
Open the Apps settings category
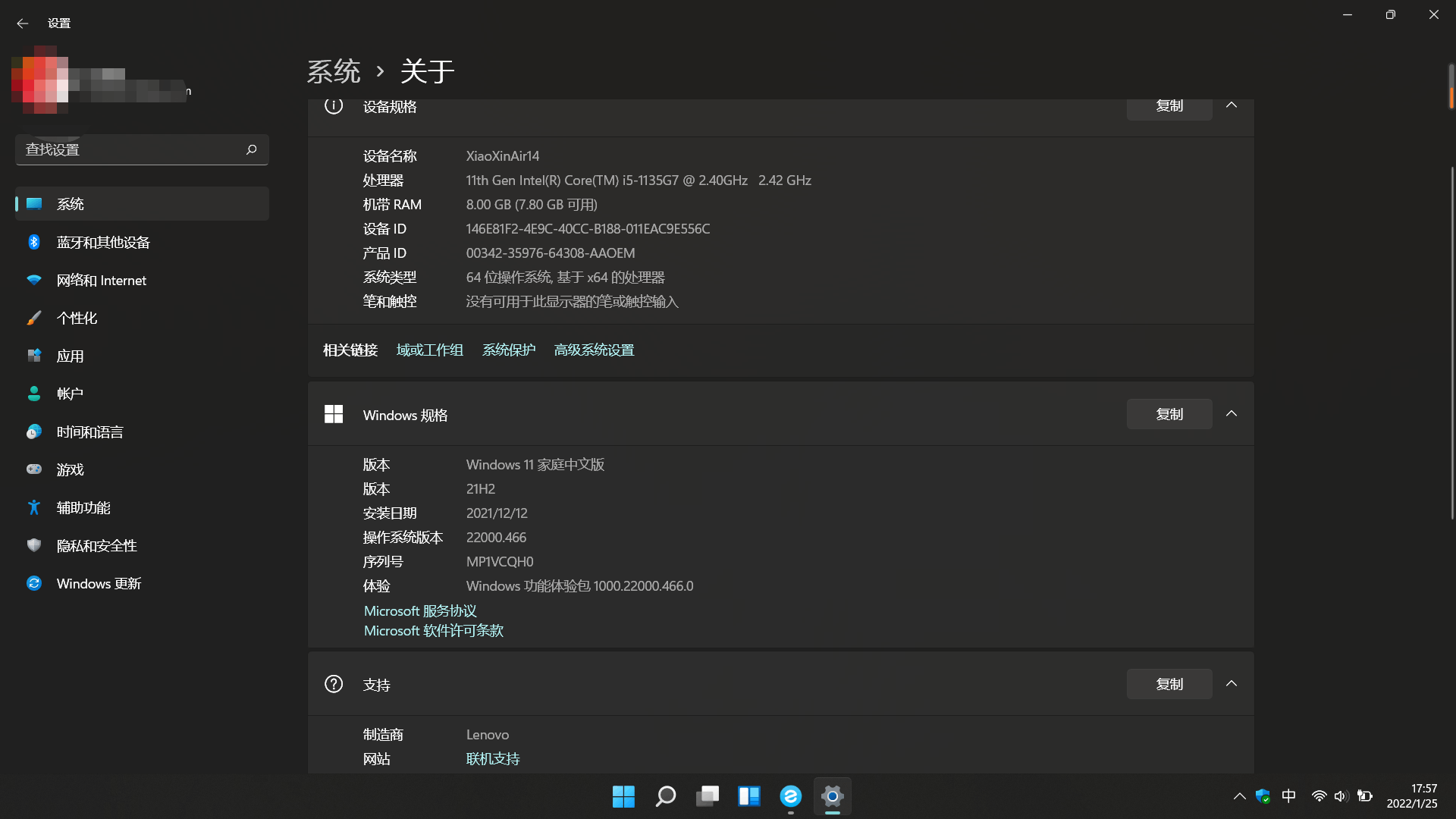pos(70,356)
